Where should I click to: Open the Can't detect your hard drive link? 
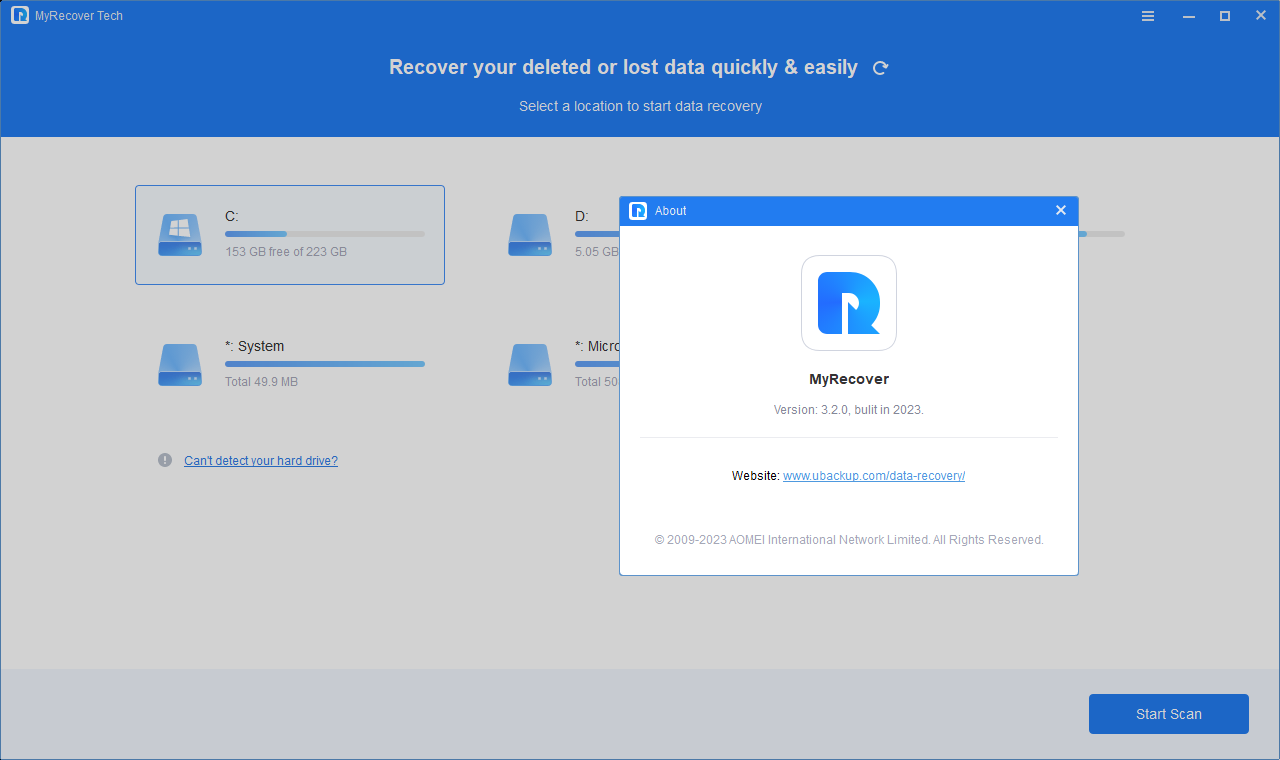(261, 461)
